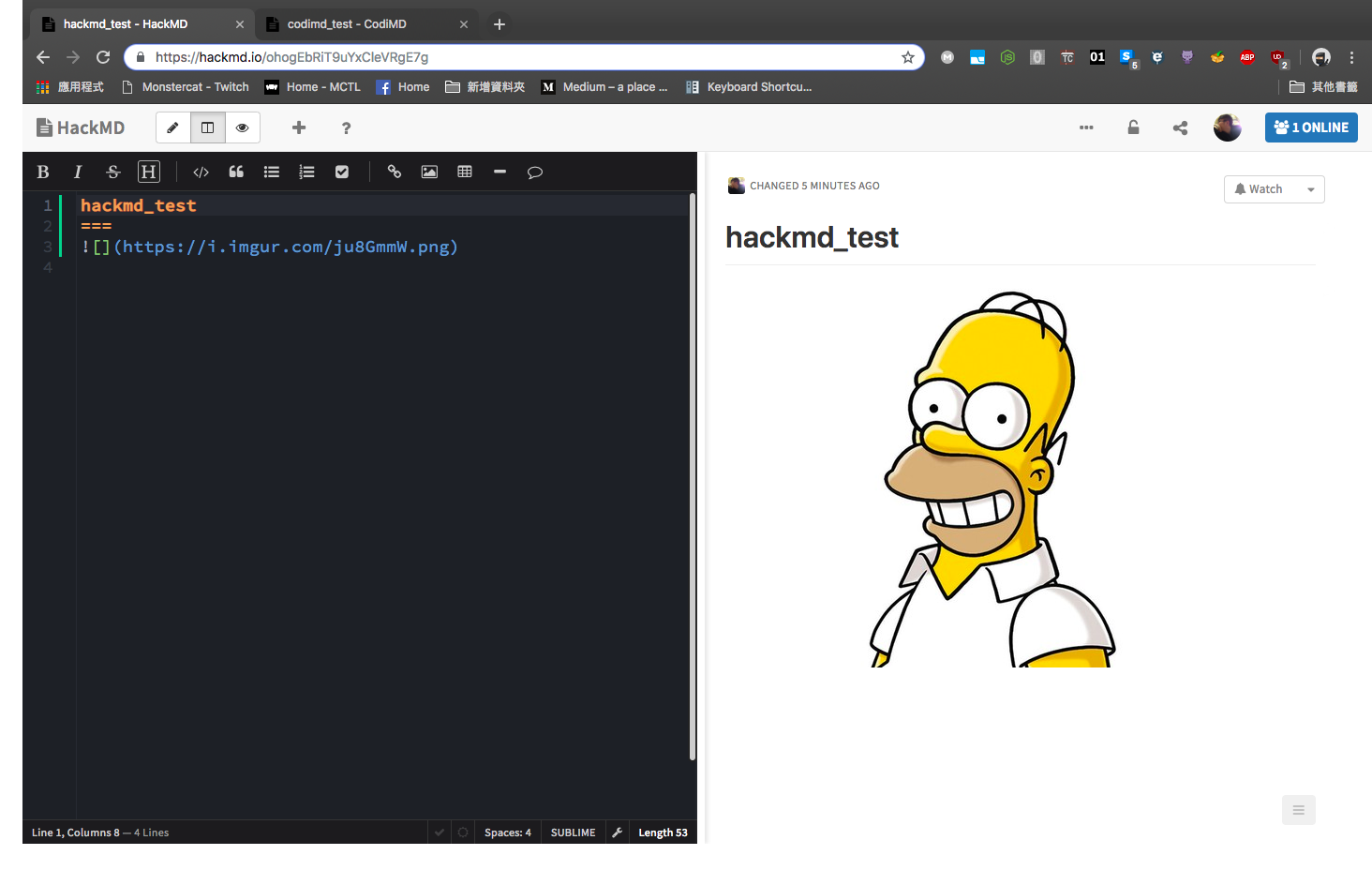Insert a comment

[535, 172]
